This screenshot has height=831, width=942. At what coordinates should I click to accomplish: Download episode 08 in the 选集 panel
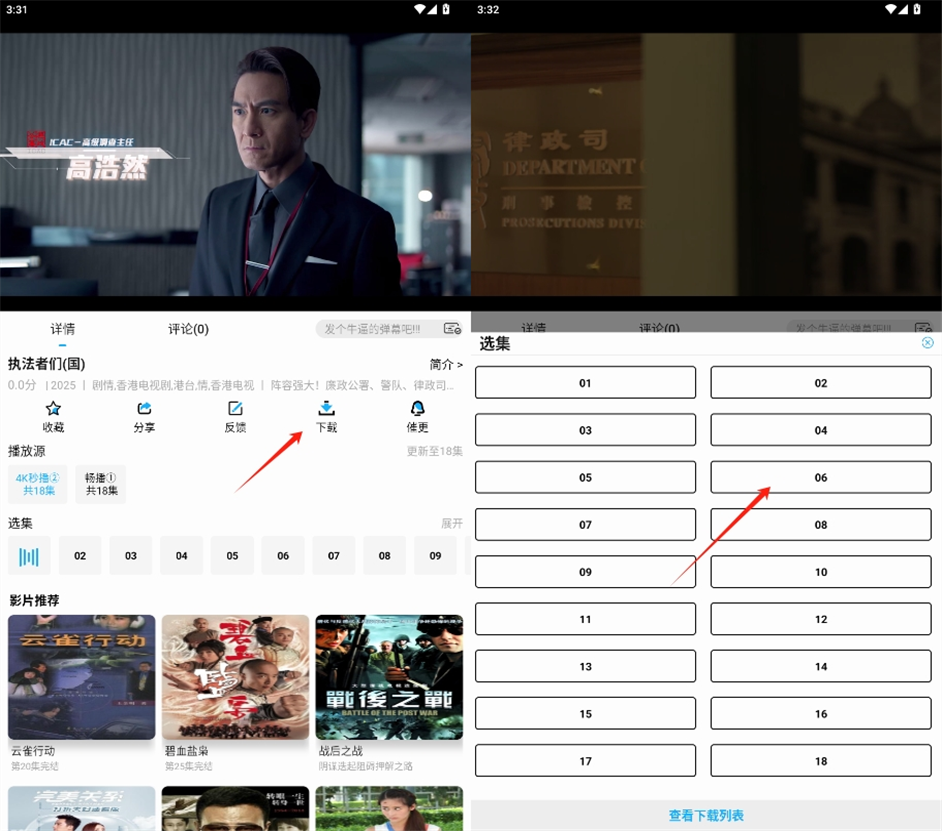point(821,525)
